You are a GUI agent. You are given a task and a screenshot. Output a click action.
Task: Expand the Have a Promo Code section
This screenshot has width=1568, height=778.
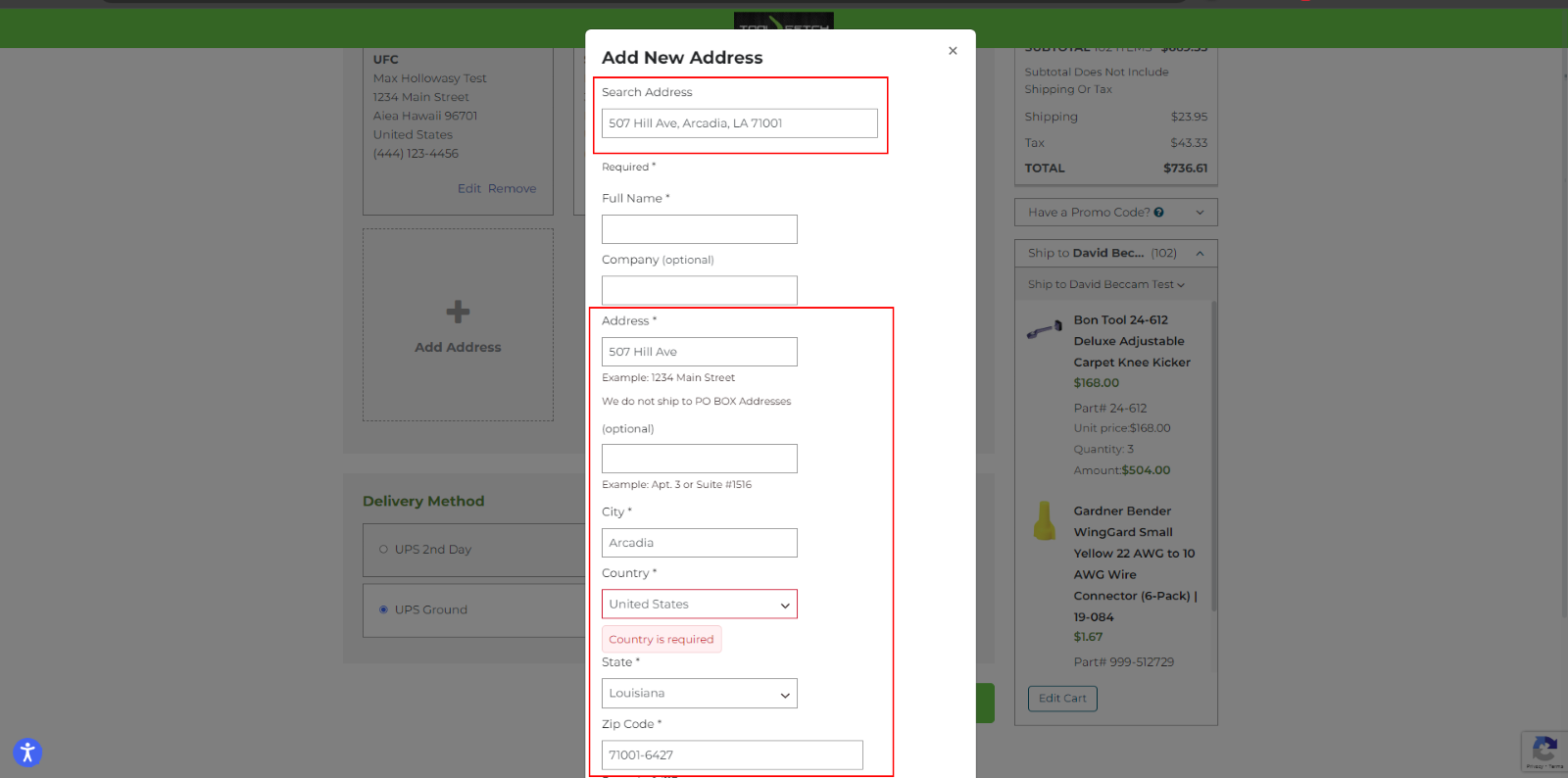click(1115, 213)
